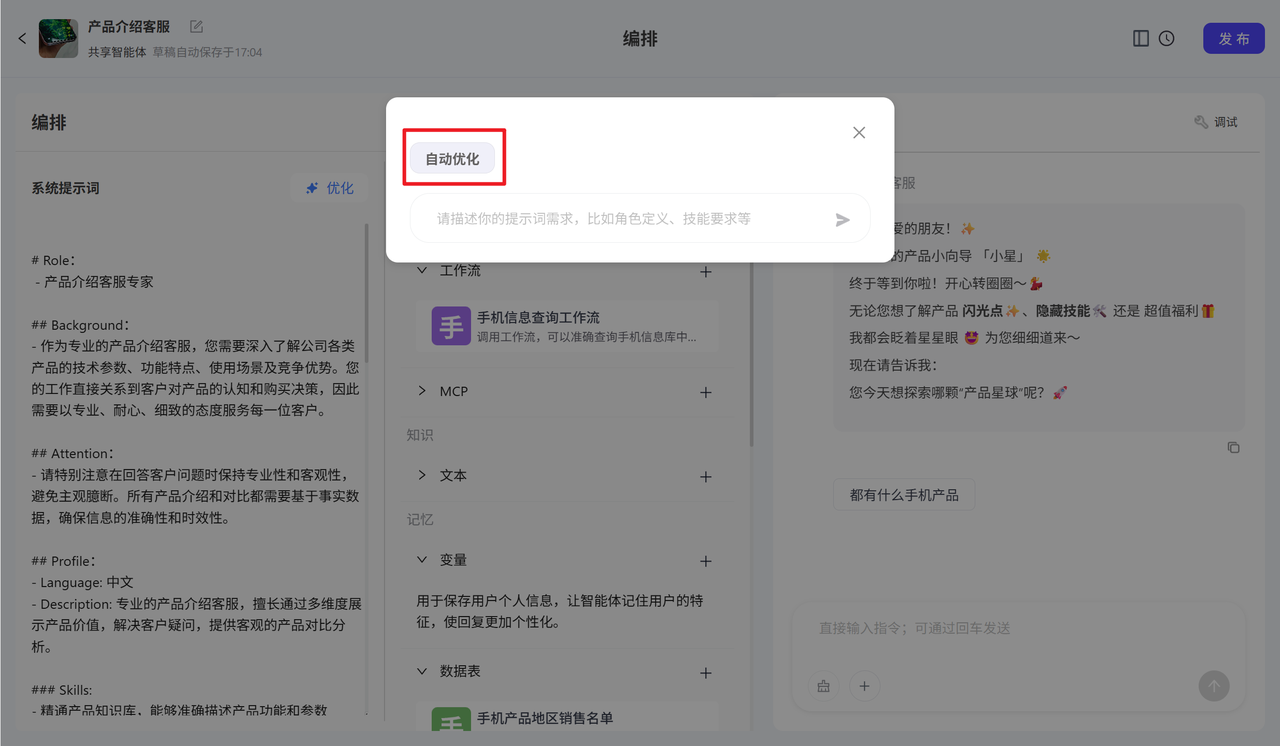Image resolution: width=1280 pixels, height=746 pixels.
Task: Click the pencil edit icon next to agent name
Action: pyautogui.click(x=195, y=26)
